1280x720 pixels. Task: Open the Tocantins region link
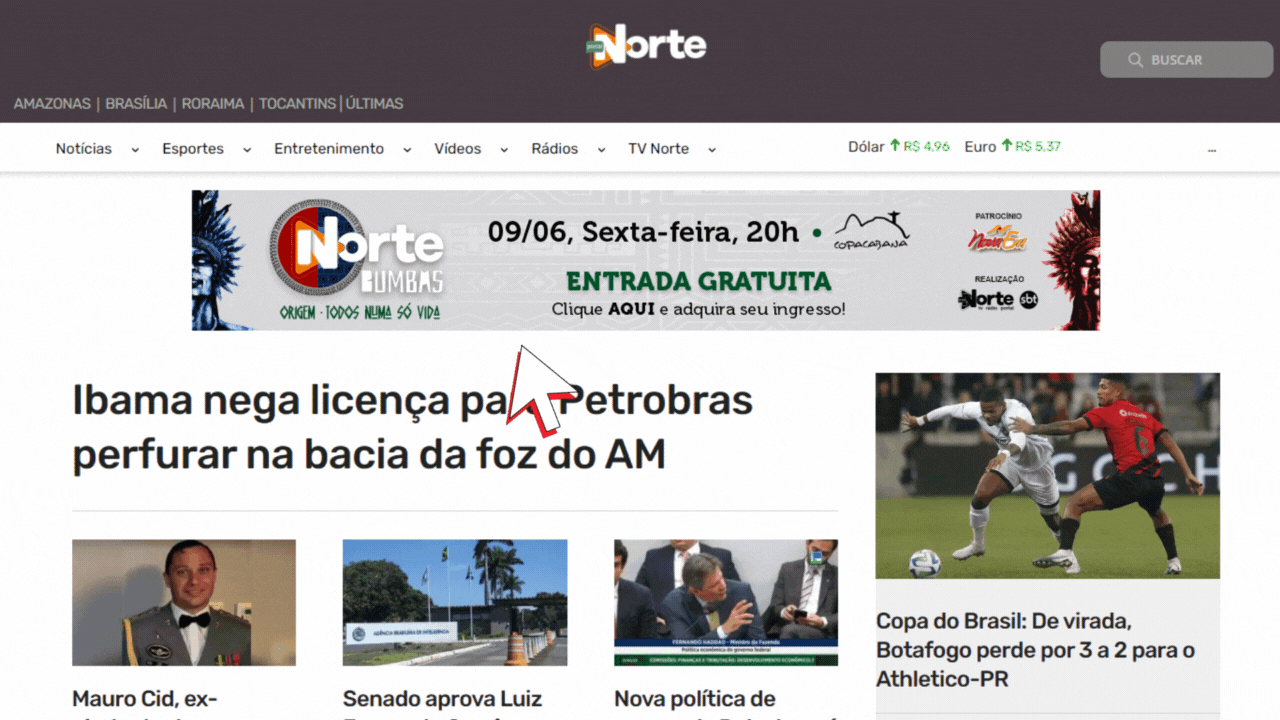point(298,104)
